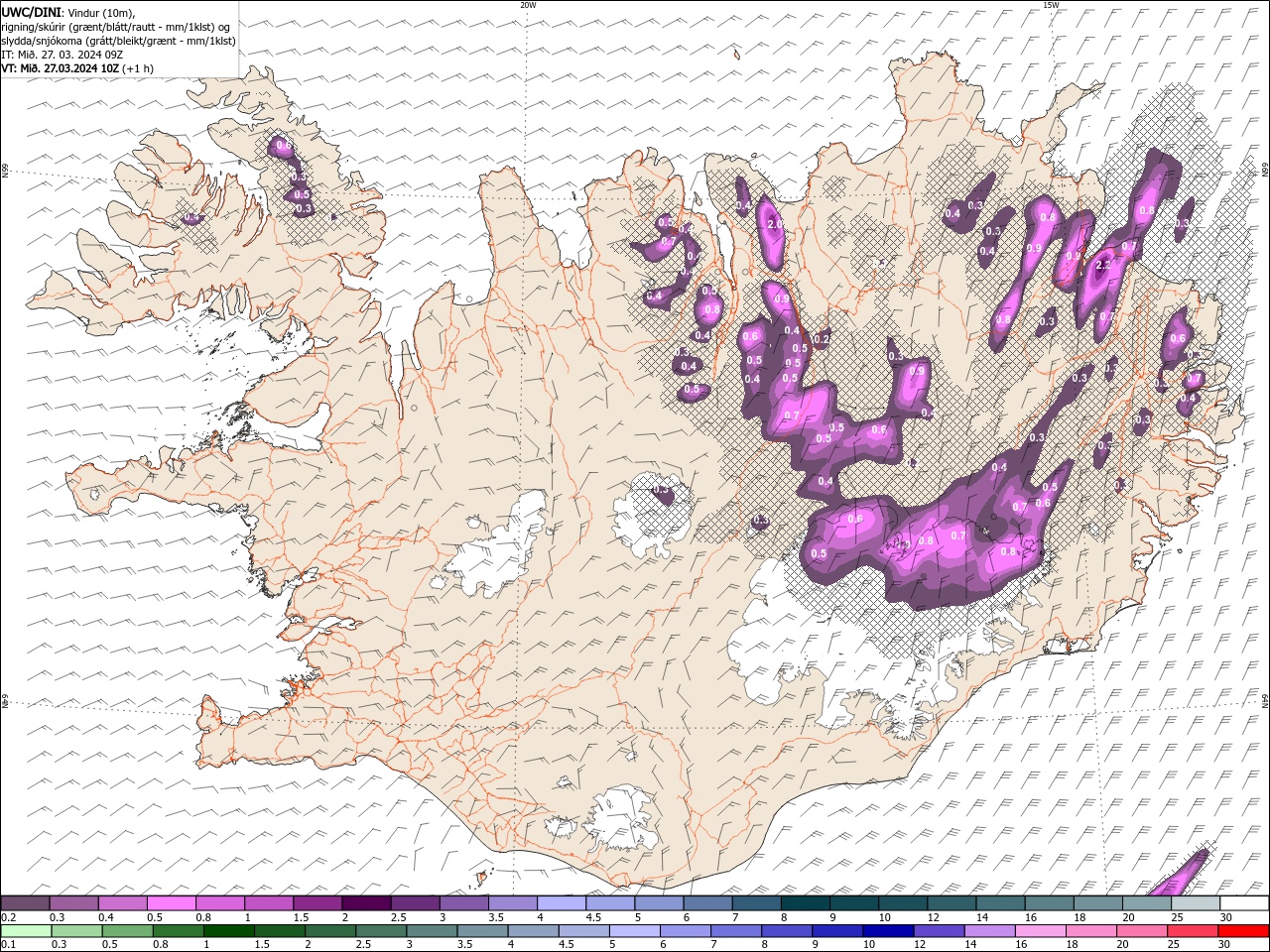Select the white top-row swatch after 30
Viewport: 1270px width, 952px height.
(x=1244, y=903)
